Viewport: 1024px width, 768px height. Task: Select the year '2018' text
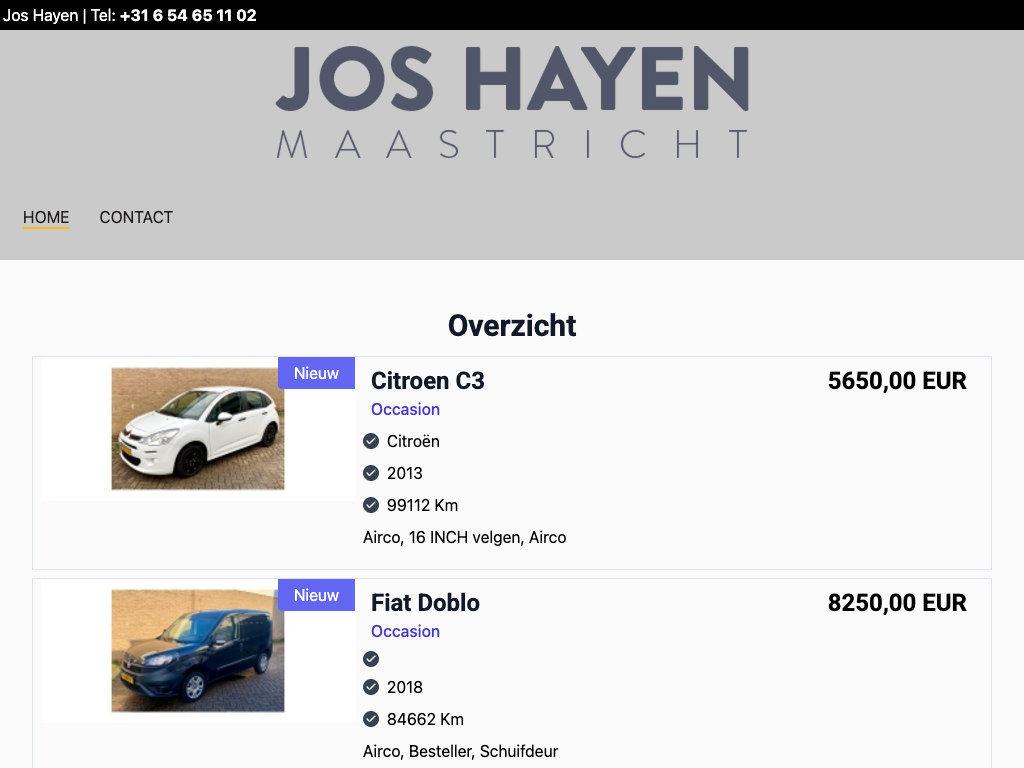405,687
